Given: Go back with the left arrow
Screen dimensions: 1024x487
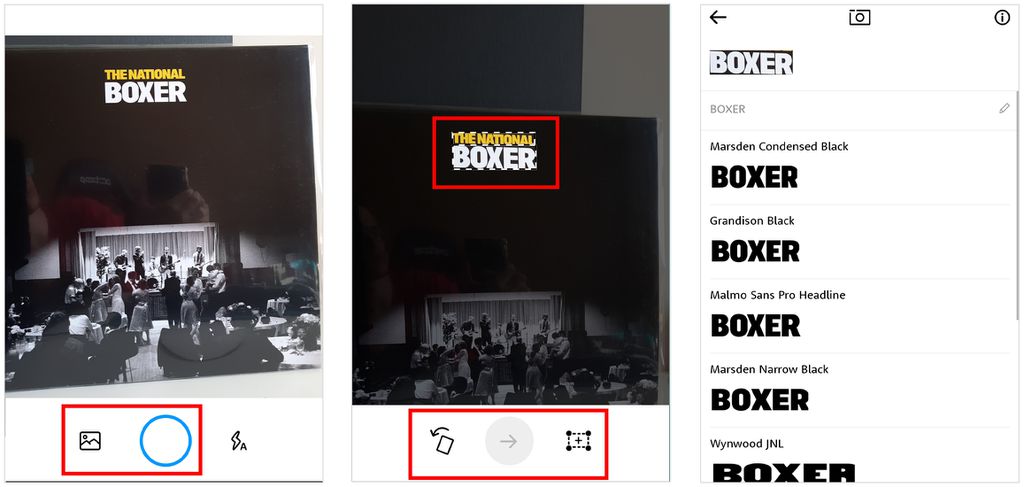Looking at the screenshot, I should (x=718, y=17).
